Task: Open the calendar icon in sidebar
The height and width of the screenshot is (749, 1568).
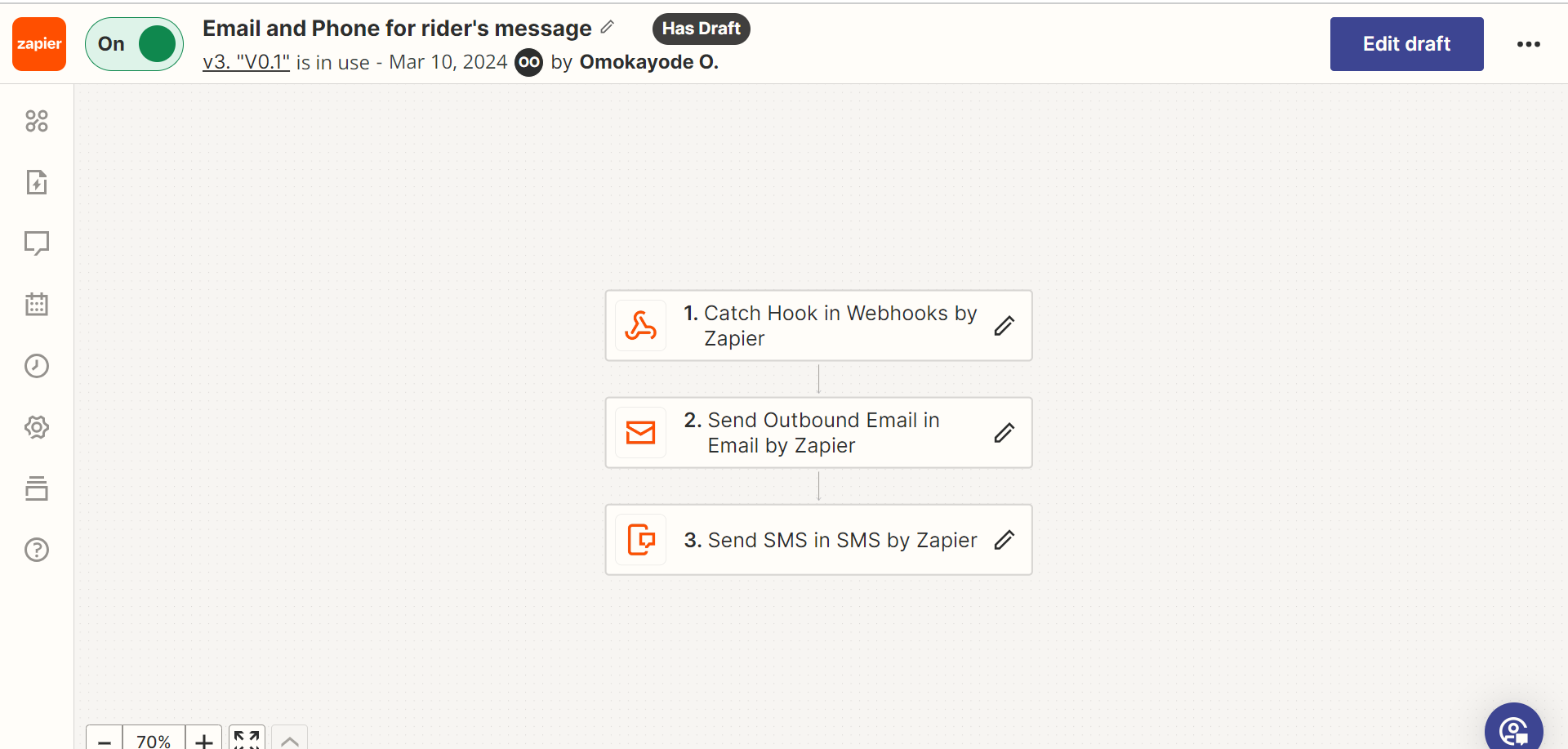Action: (x=37, y=305)
